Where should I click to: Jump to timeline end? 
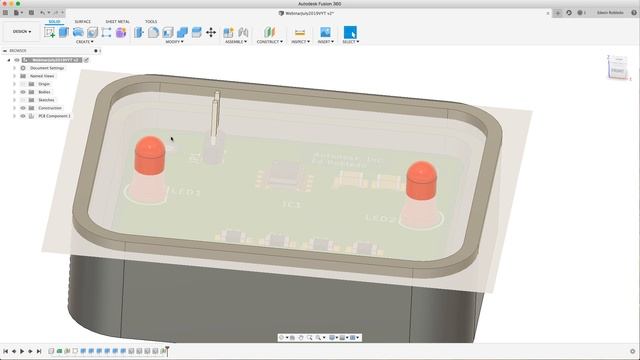click(39, 351)
